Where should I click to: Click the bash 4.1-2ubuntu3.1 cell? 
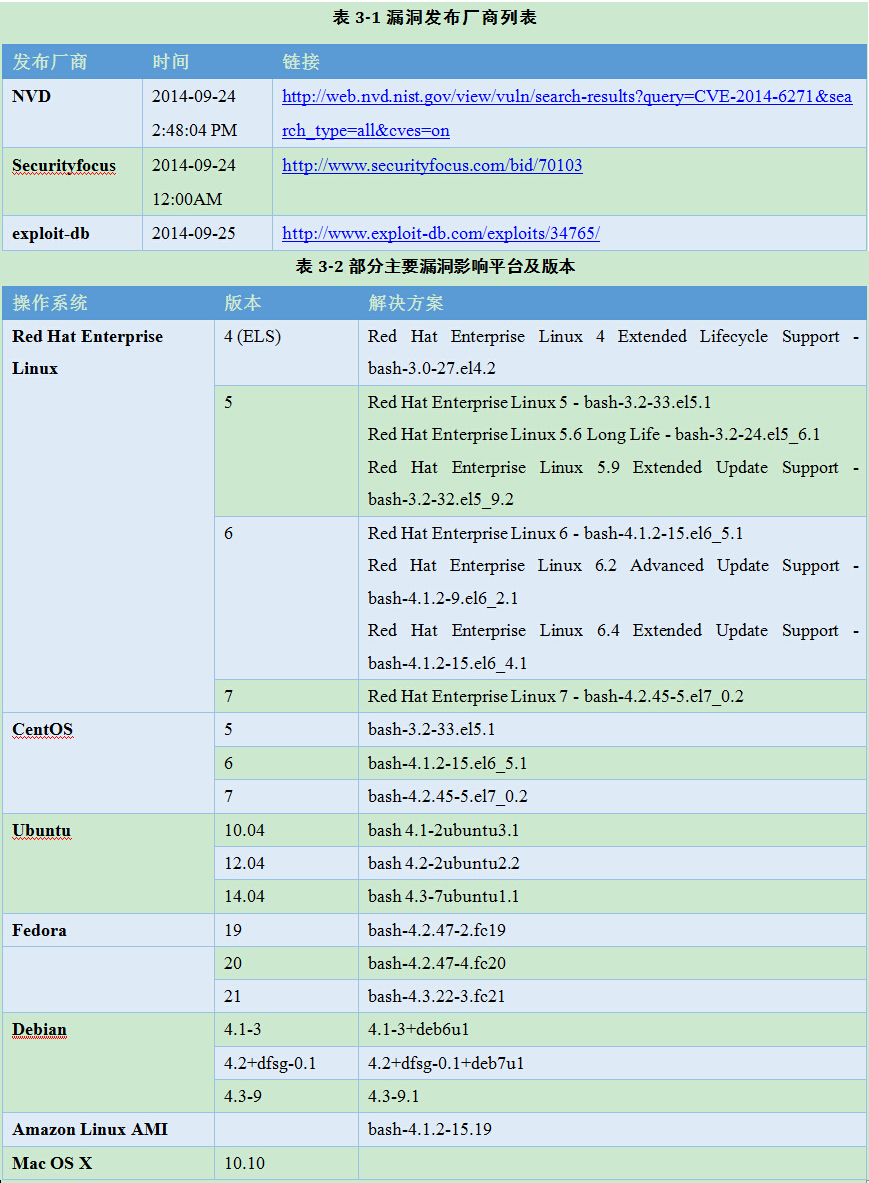(613, 830)
